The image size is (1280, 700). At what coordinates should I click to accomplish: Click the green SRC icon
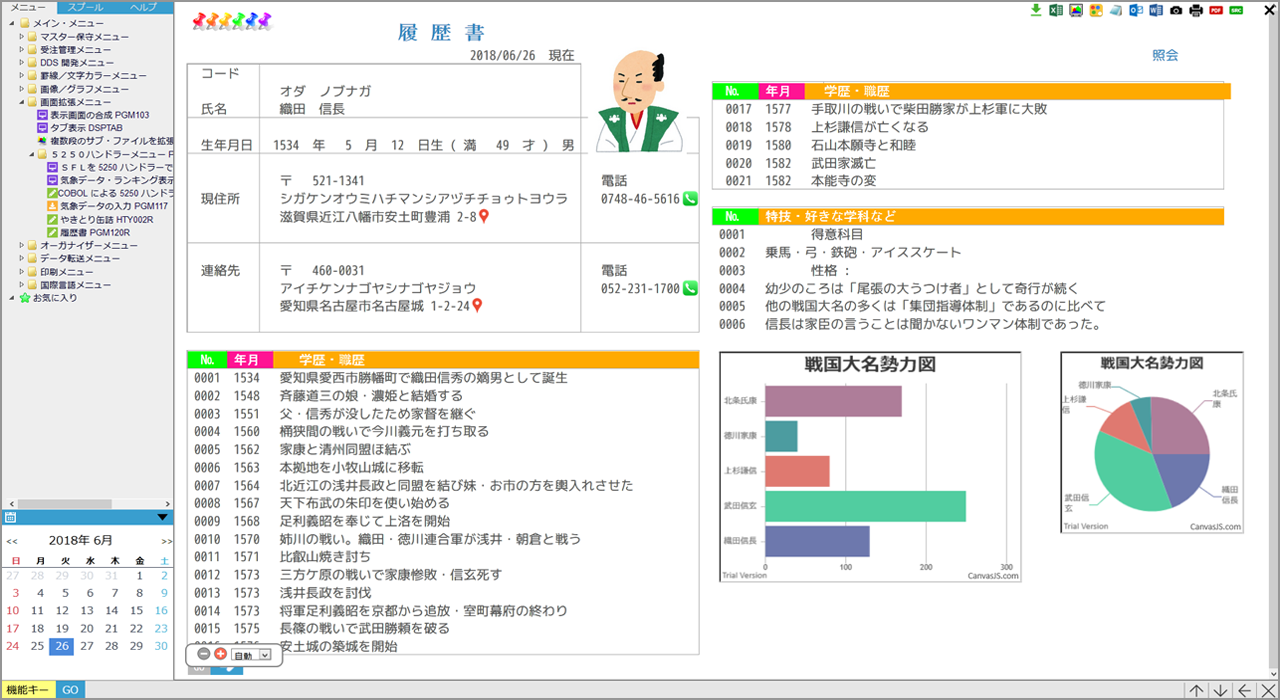[x=1237, y=10]
